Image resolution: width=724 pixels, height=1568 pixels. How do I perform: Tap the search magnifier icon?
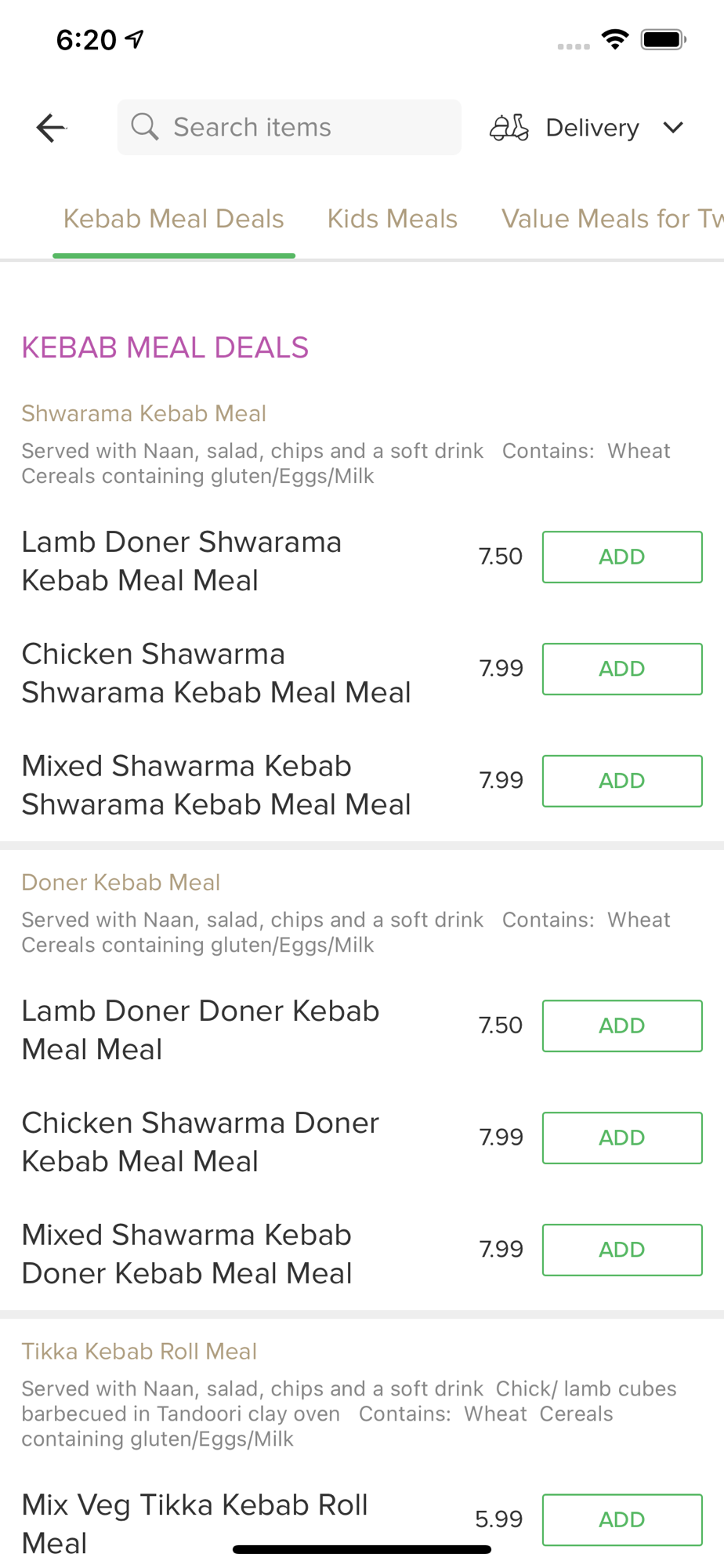[x=145, y=126]
